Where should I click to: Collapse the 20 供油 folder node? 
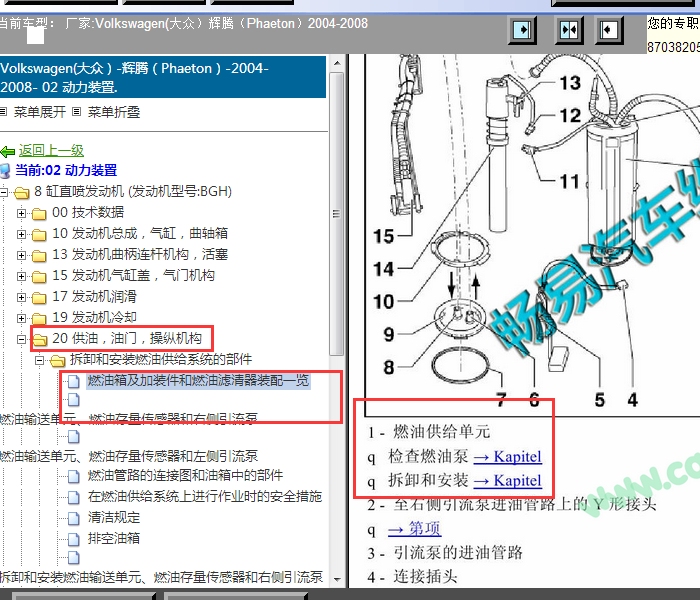pos(21,339)
